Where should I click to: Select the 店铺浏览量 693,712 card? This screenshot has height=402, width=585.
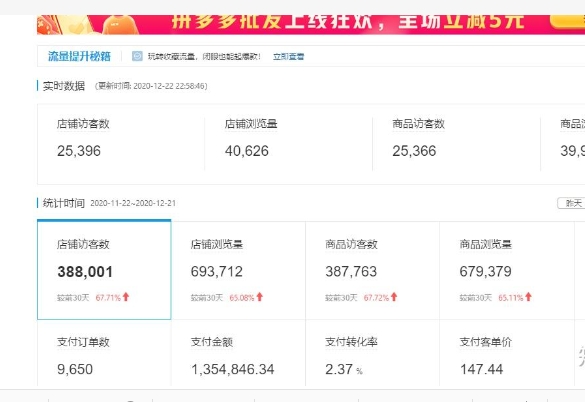point(238,271)
